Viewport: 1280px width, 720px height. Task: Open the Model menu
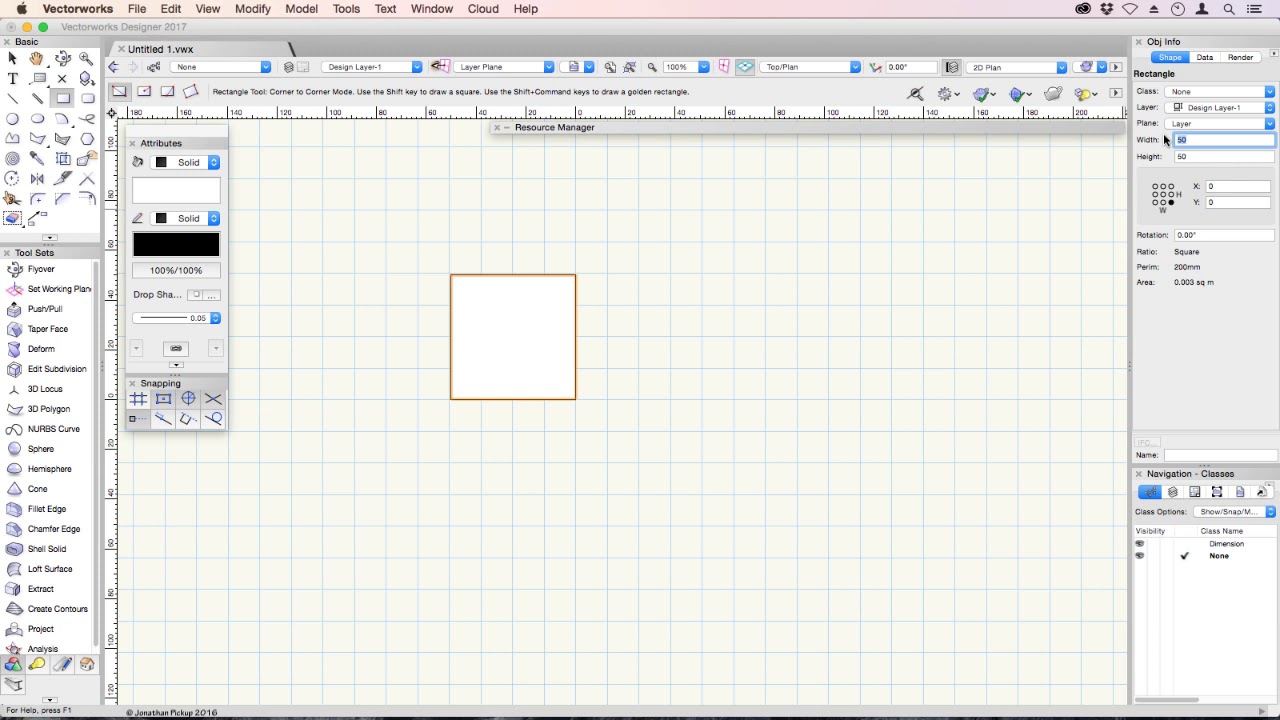tap(302, 9)
